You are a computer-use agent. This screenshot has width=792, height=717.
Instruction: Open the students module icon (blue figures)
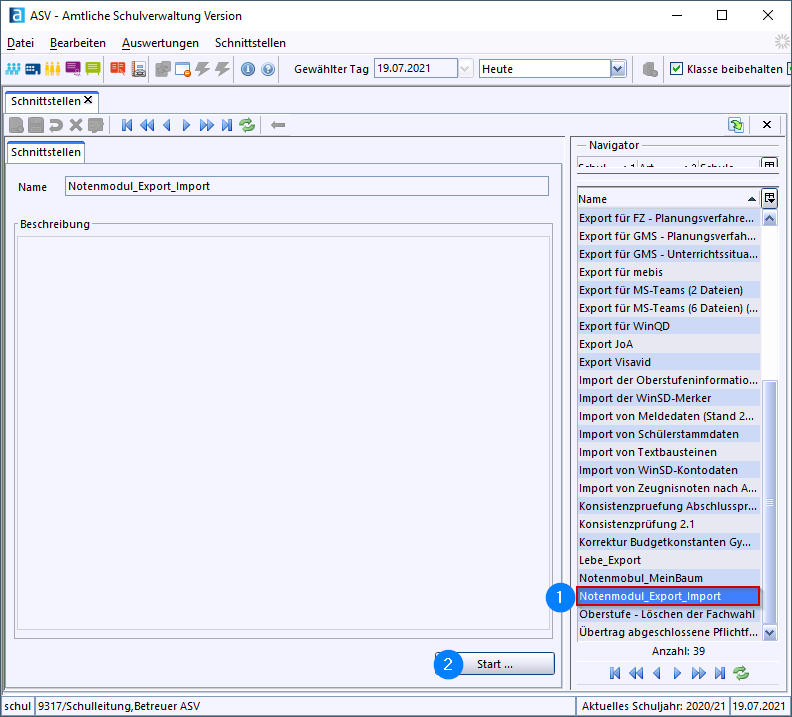click(x=13, y=69)
